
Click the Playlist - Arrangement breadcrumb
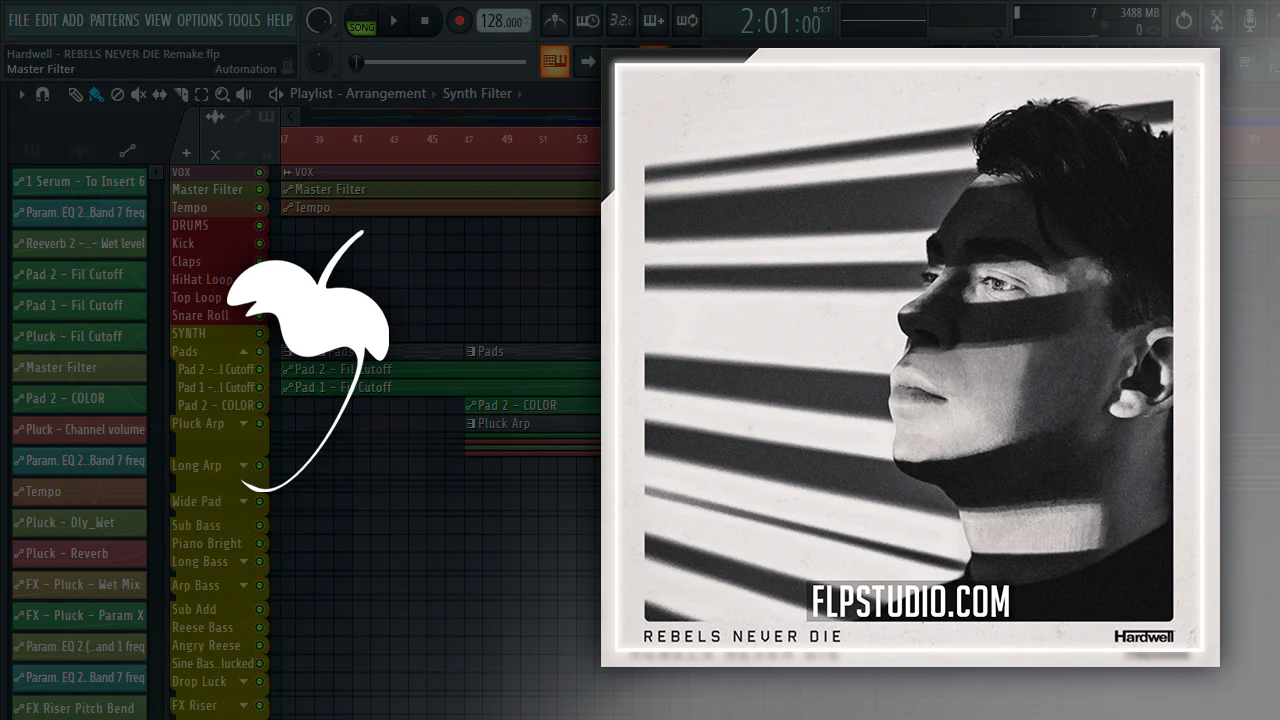(358, 94)
